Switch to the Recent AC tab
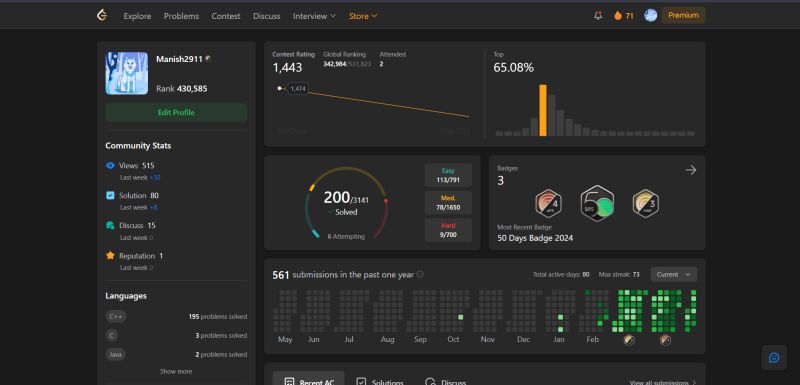800x385 pixels. tap(308, 379)
